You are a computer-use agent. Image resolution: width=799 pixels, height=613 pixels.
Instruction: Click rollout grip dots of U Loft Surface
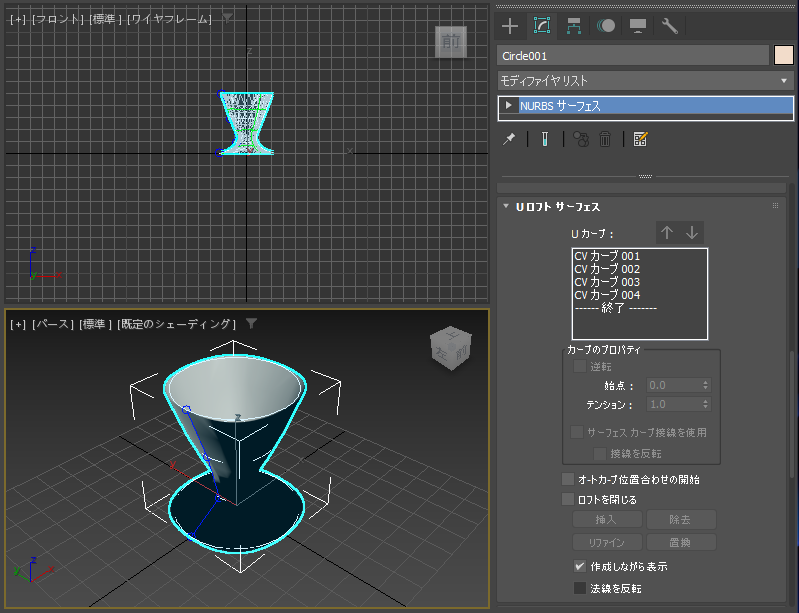(775, 206)
